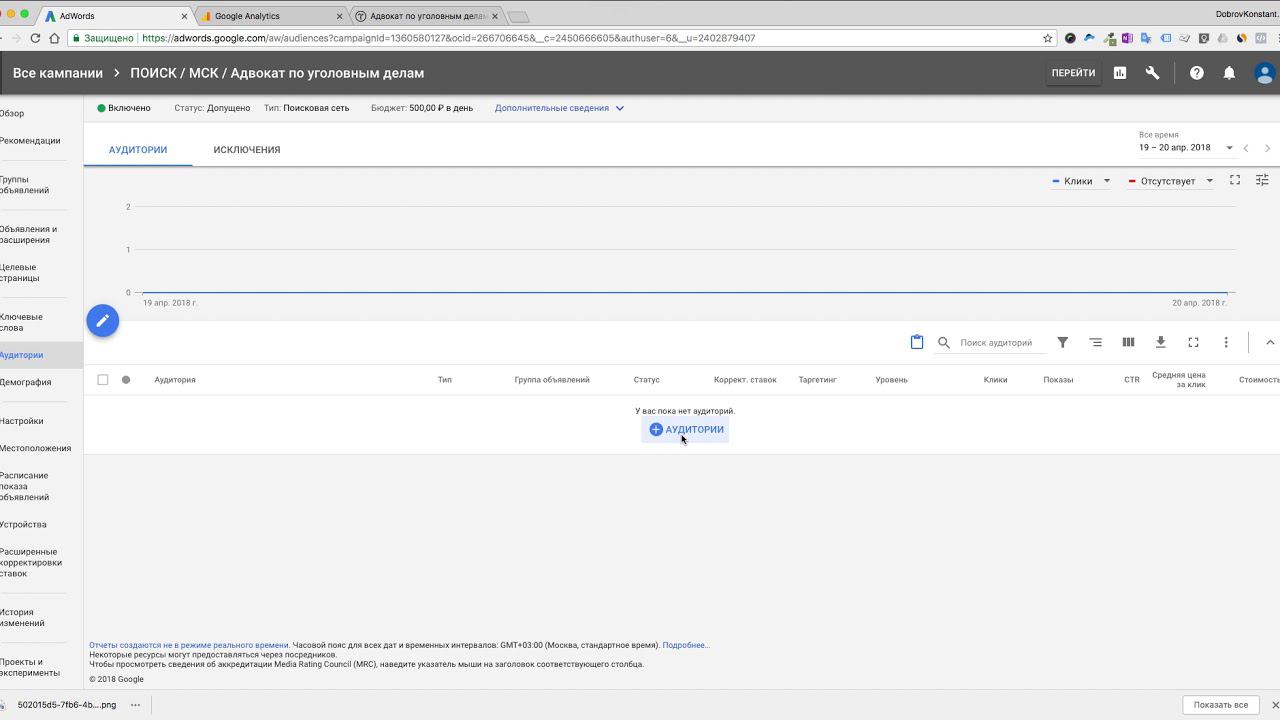Click the Включено campaign status indicator
This screenshot has height=720, width=1280.
point(124,108)
